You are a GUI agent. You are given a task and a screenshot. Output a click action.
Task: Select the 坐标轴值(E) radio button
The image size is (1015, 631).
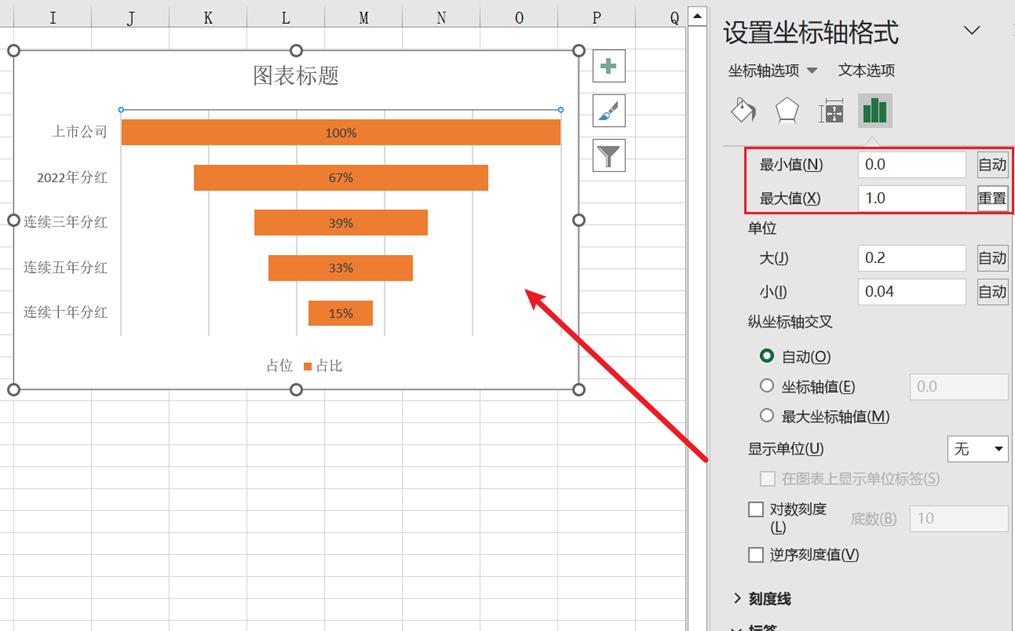point(767,386)
